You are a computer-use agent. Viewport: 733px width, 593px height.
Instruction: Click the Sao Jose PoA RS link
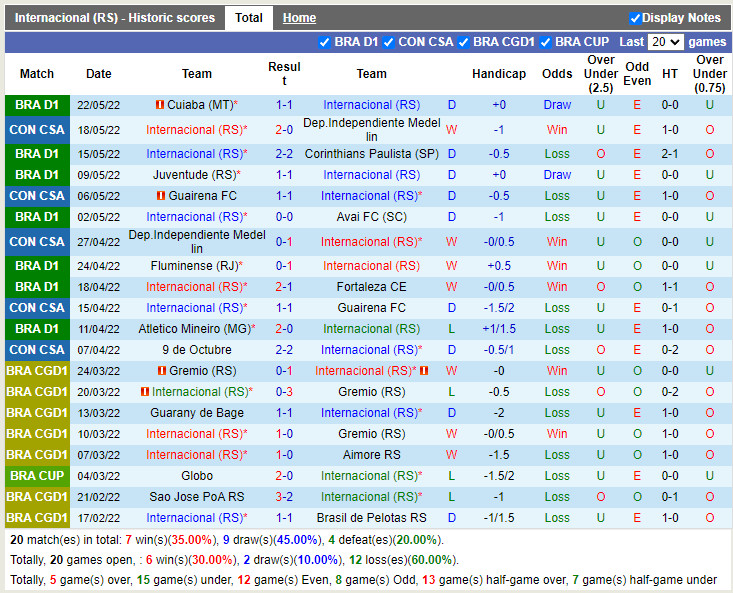click(197, 497)
